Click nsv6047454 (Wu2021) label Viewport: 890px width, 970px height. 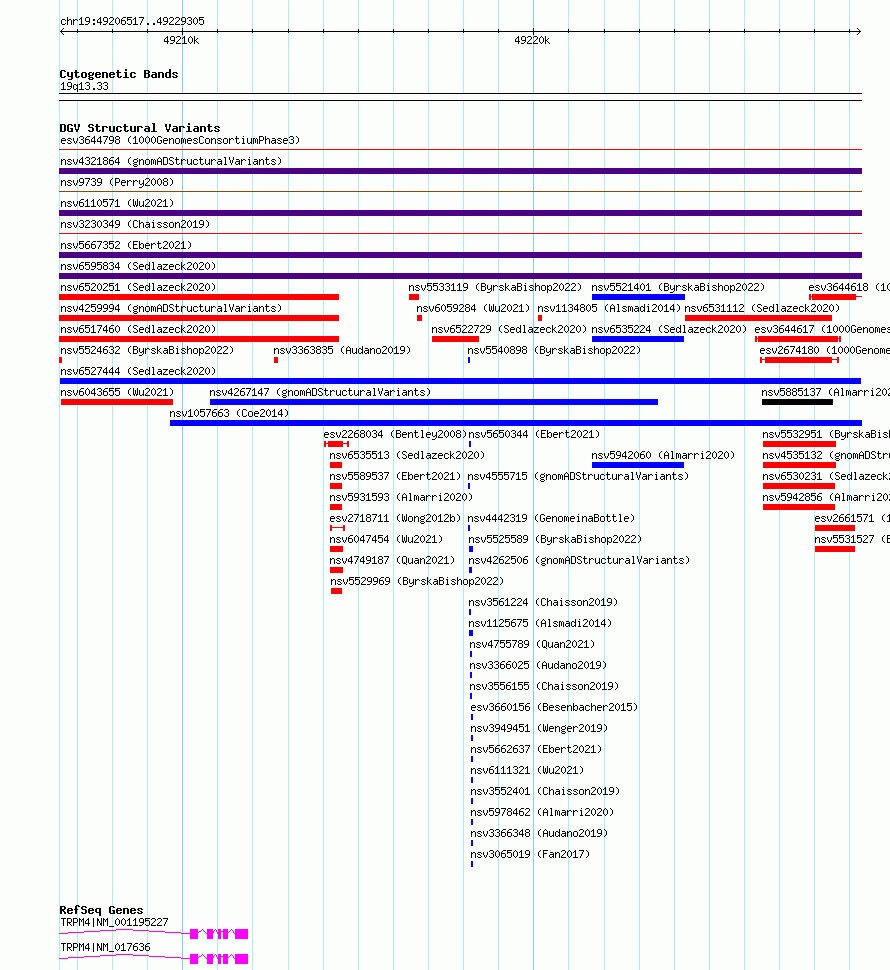(386, 540)
